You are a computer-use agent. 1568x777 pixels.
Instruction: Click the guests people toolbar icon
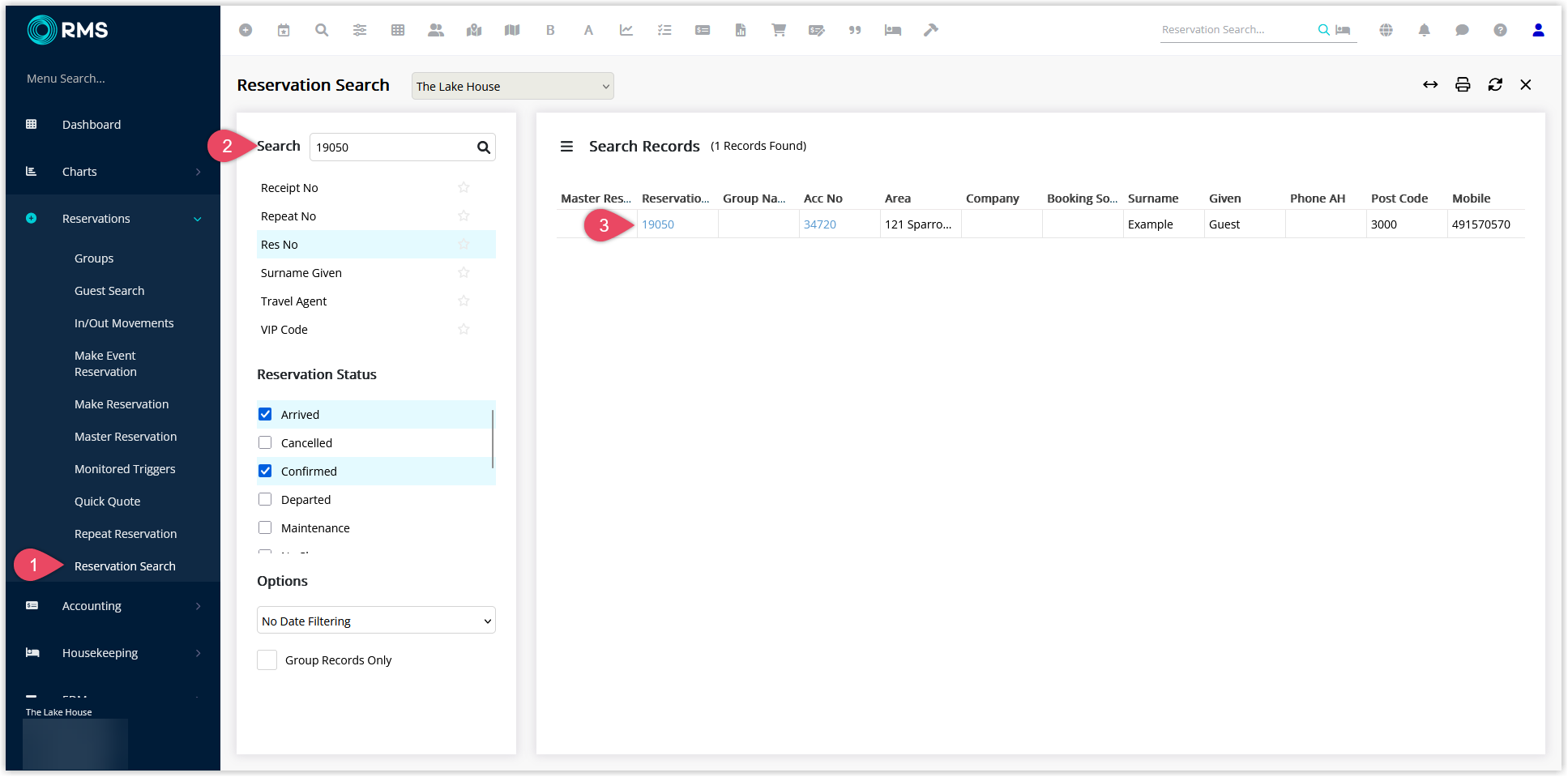436,30
